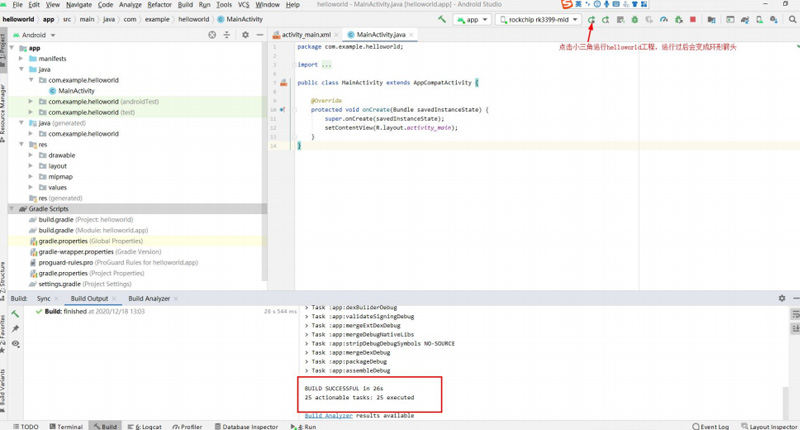This screenshot has width=800, height=430.
Task: Switch to the Sync tab in Build panel
Action: 43,298
